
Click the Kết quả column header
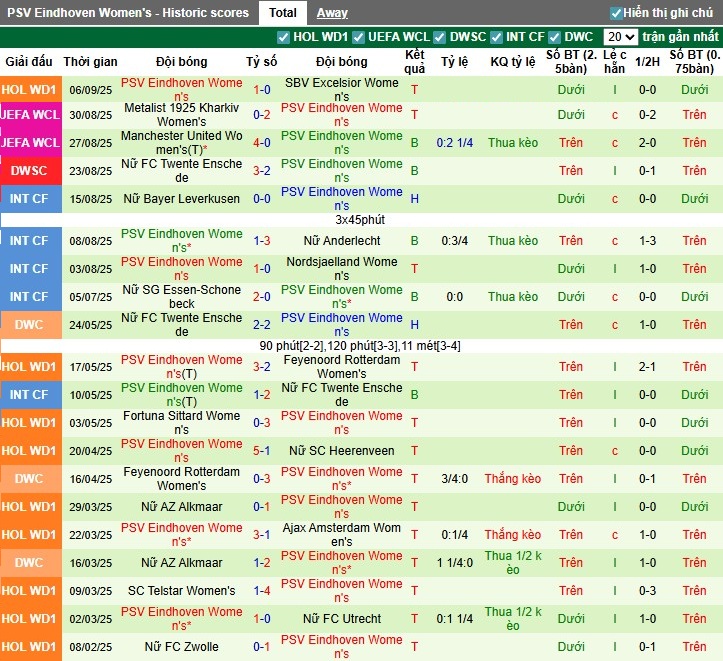[415, 62]
